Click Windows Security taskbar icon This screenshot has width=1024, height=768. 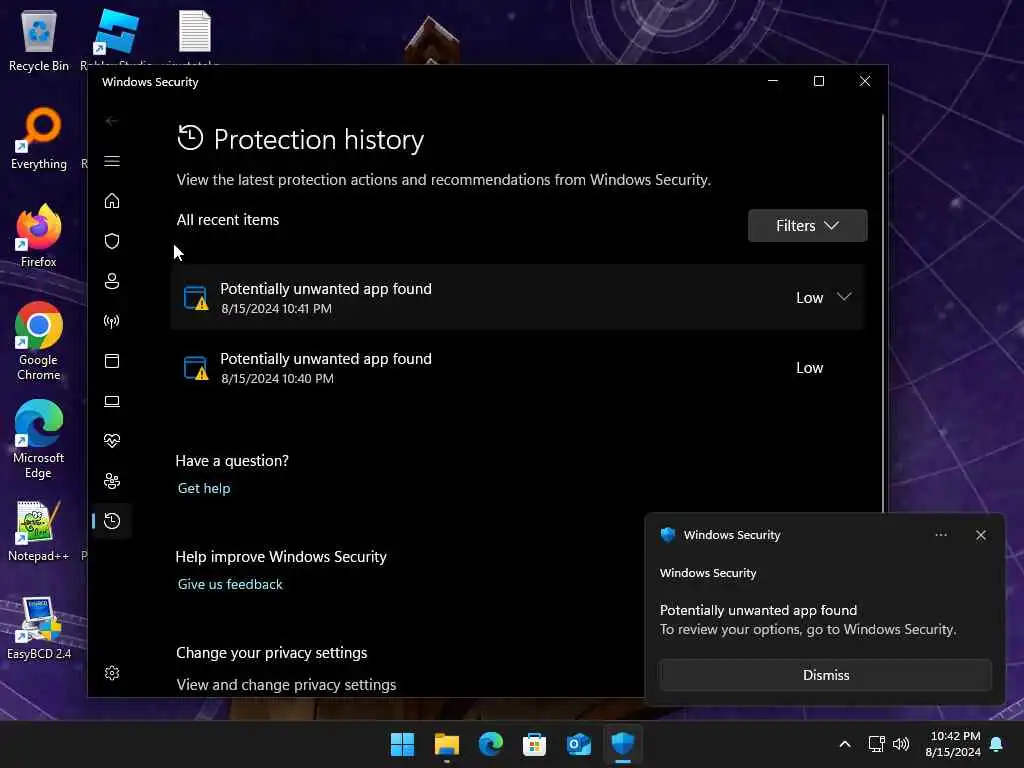coord(622,744)
